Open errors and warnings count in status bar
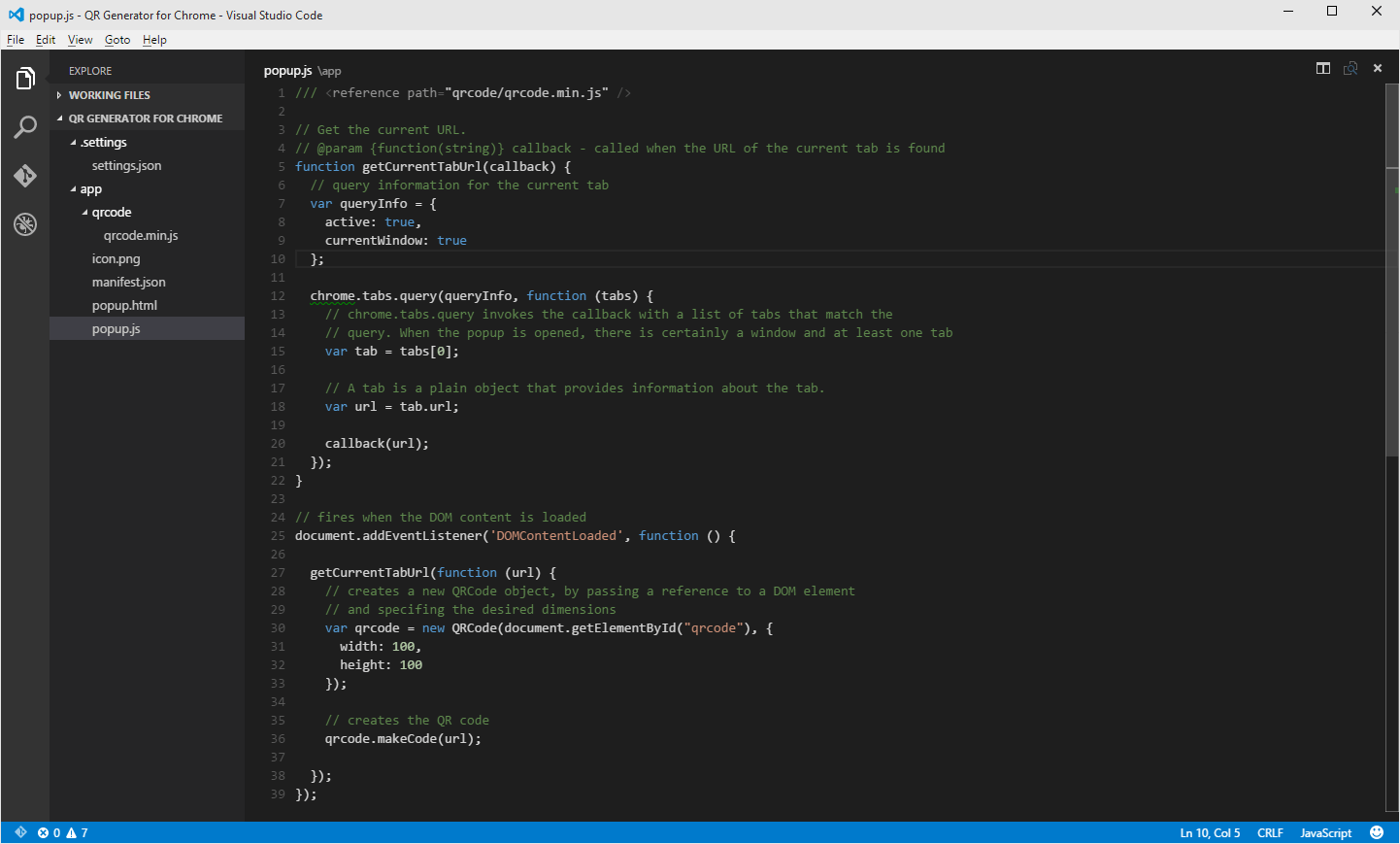Screen dimensions: 1400x844 [x=63, y=832]
